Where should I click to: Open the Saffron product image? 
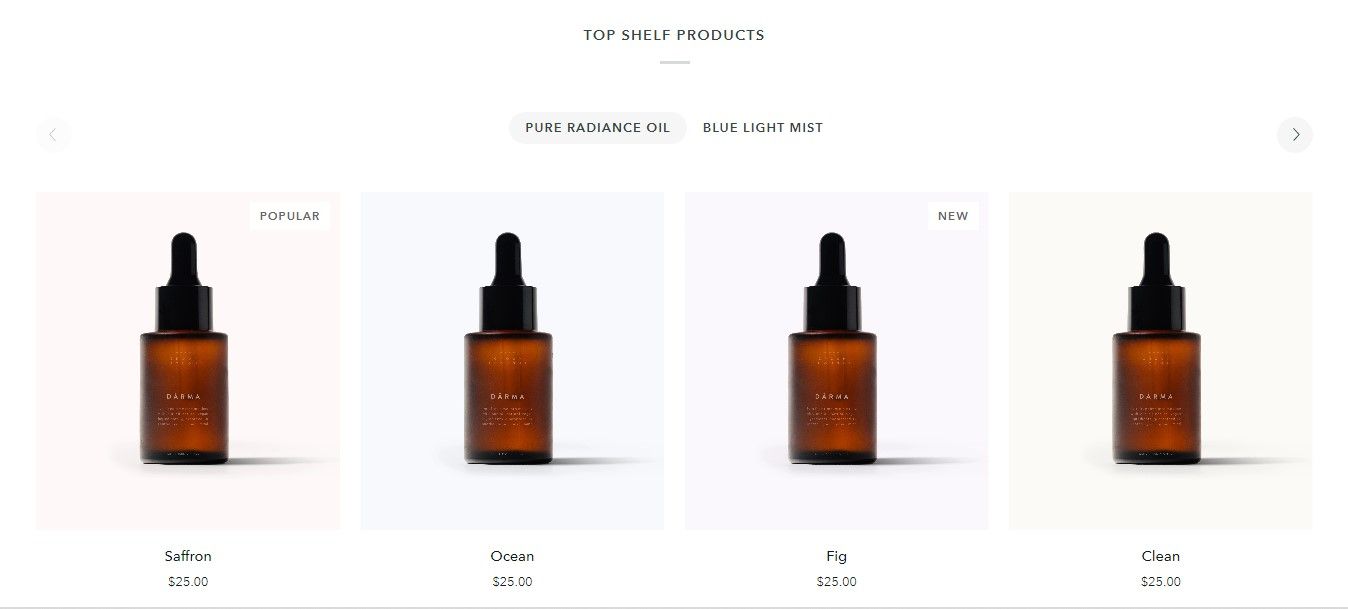click(x=188, y=361)
